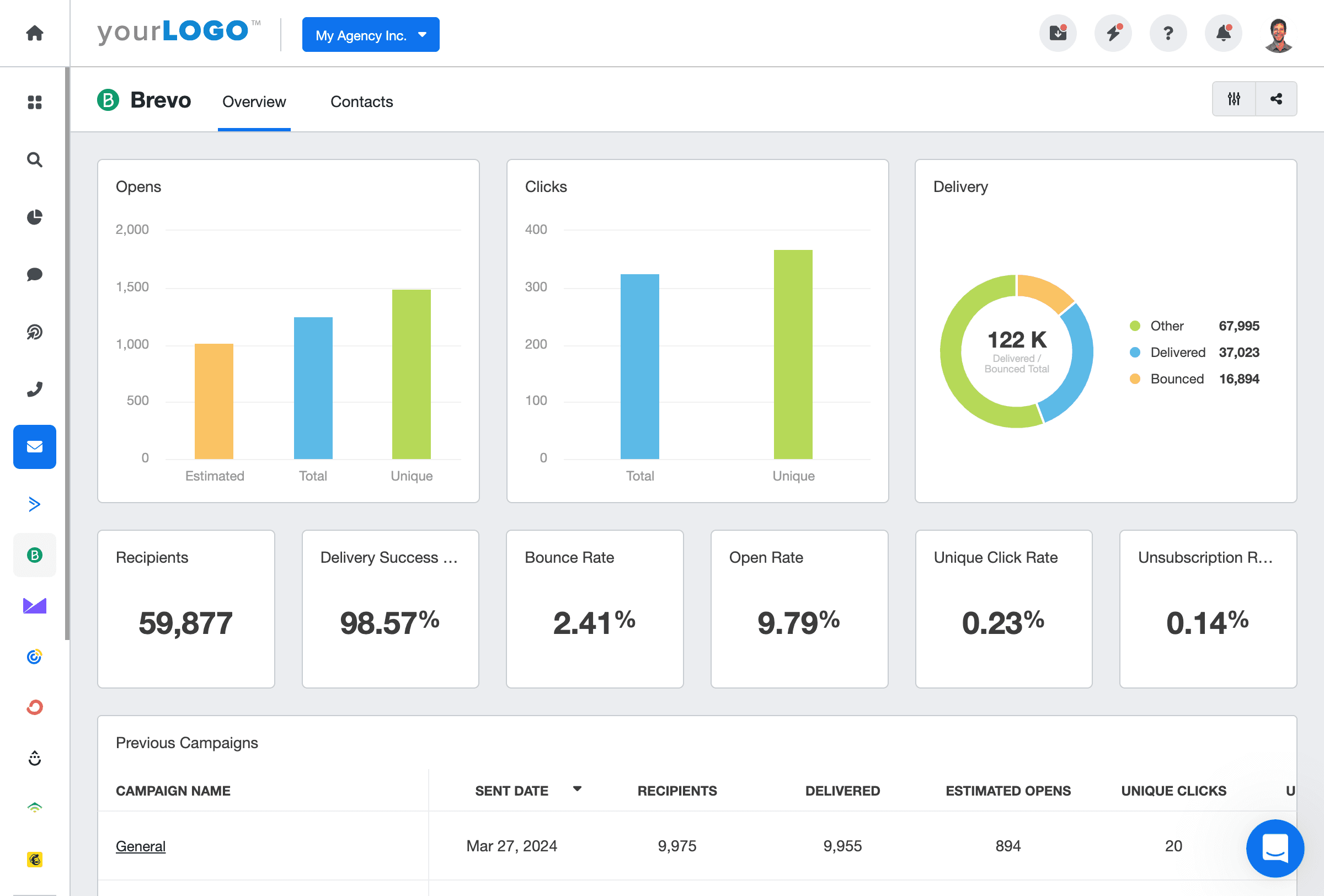Expand the My Agency Inc. dropdown
1324x896 pixels.
tap(370, 35)
